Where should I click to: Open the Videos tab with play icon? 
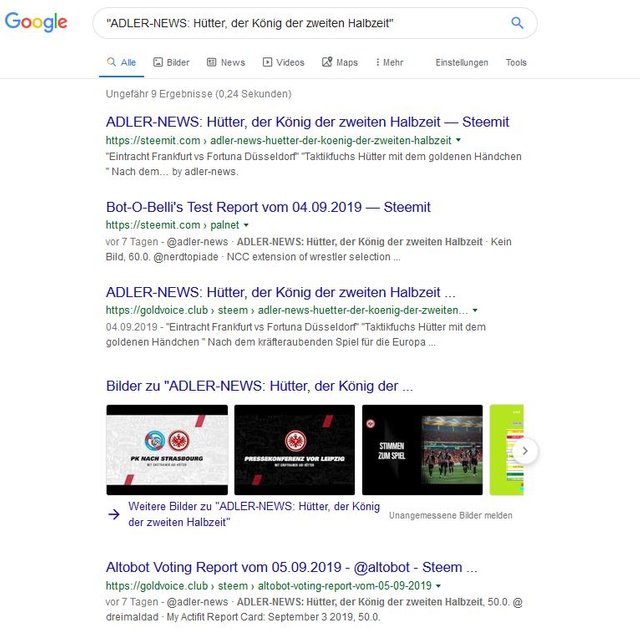(283, 62)
